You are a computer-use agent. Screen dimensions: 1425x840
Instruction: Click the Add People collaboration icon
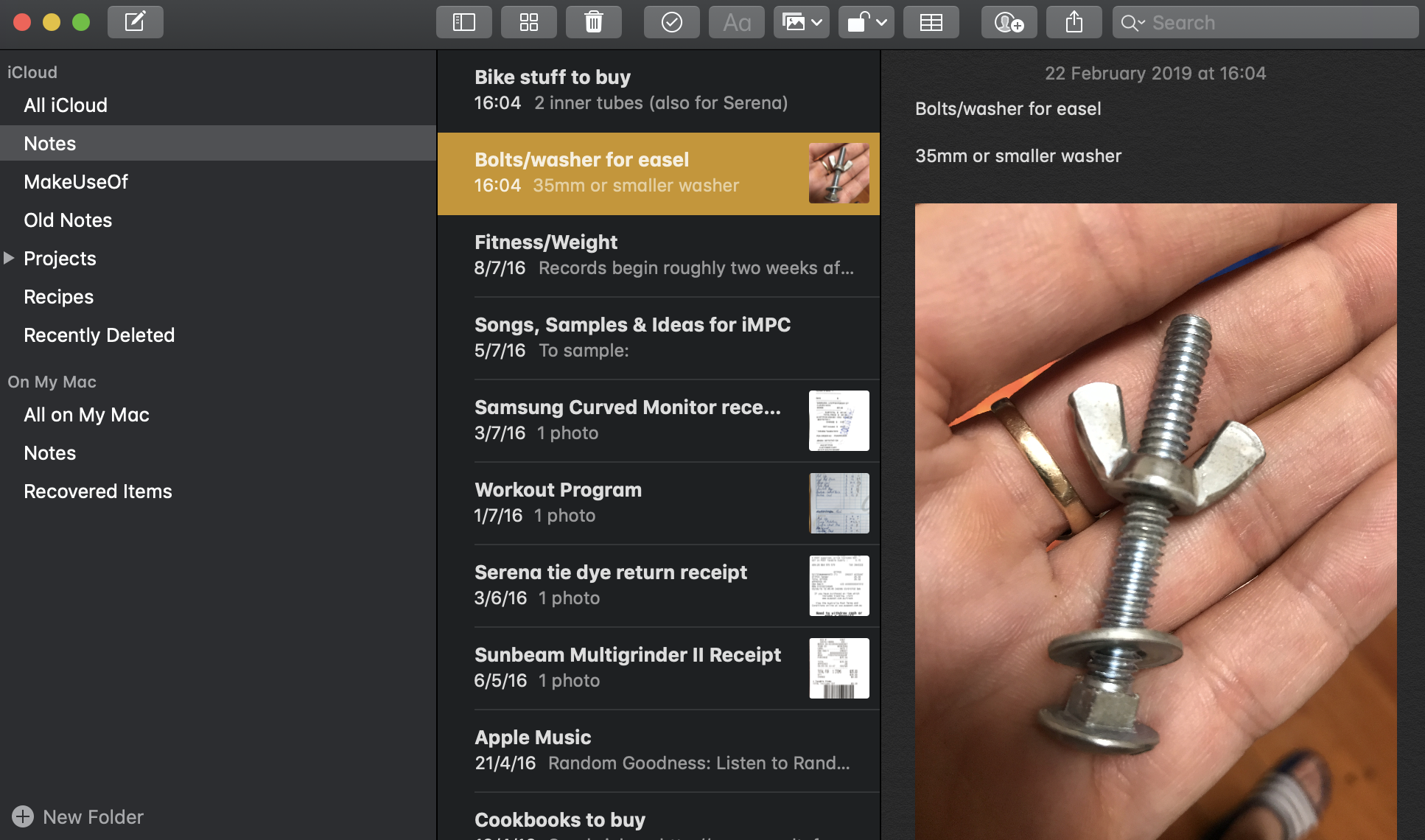click(x=1009, y=22)
